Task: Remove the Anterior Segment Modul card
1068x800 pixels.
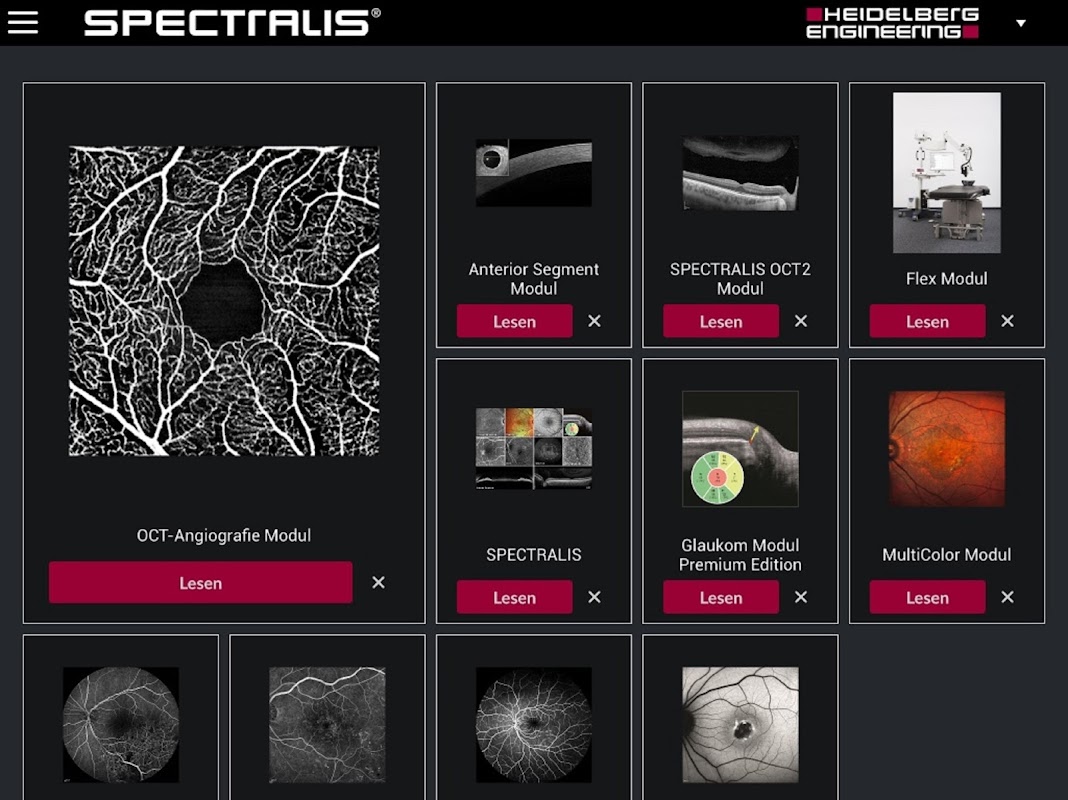Action: click(594, 321)
